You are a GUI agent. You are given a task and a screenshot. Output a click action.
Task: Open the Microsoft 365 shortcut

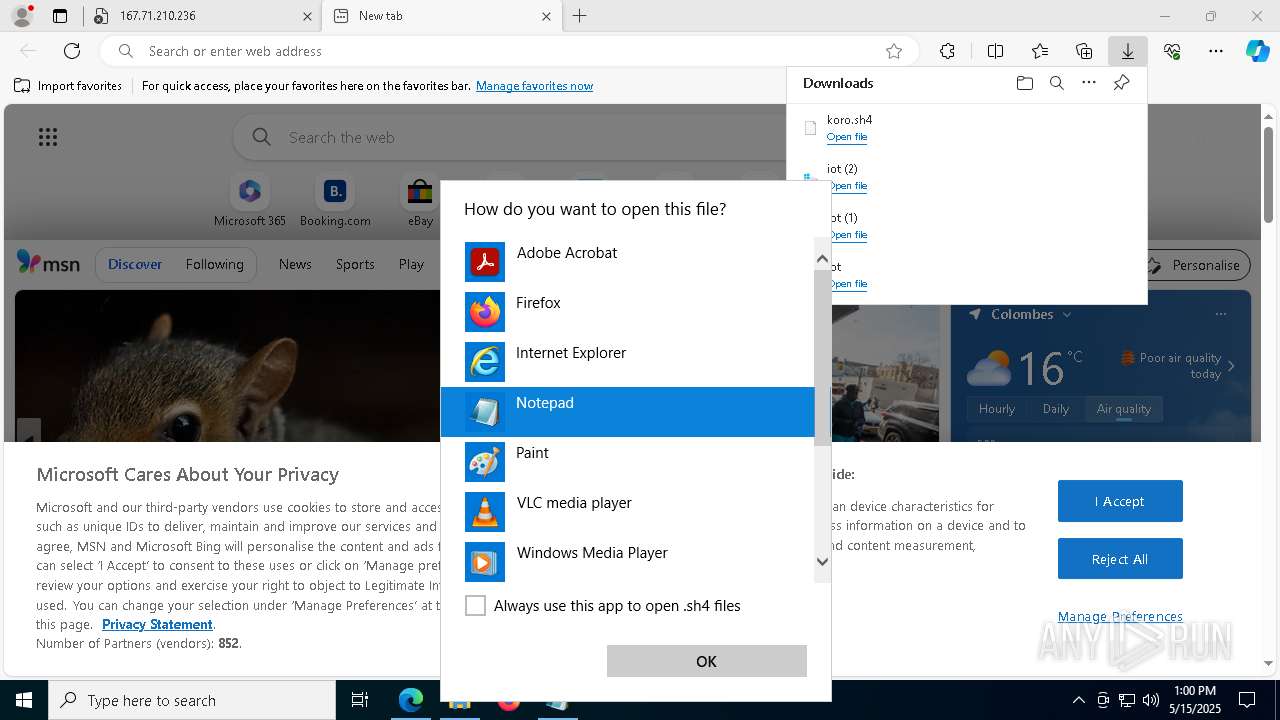coord(250,201)
